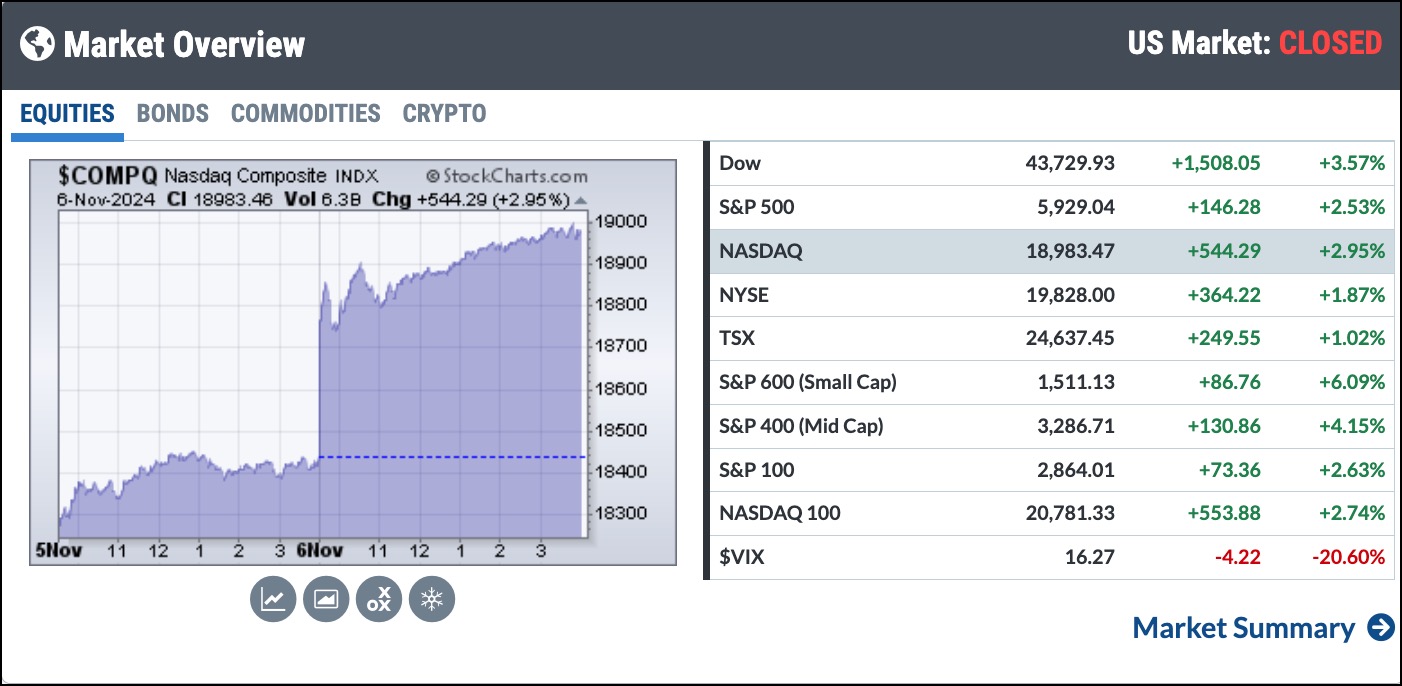The height and width of the screenshot is (686, 1402).
Task: Click the $COMPQ ticker in chart header
Action: (x=107, y=176)
